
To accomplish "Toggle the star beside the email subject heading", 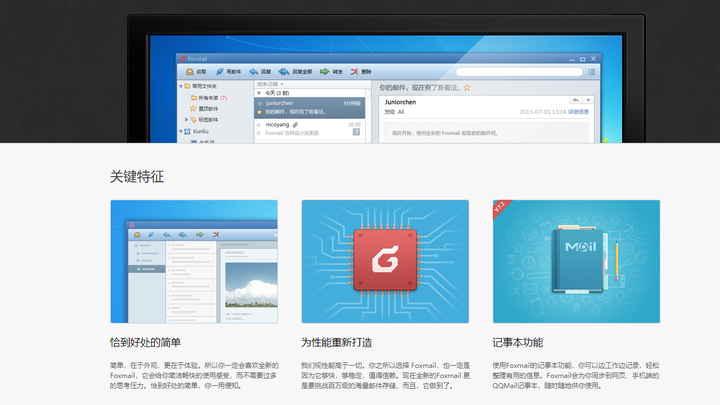I will click(x=467, y=87).
